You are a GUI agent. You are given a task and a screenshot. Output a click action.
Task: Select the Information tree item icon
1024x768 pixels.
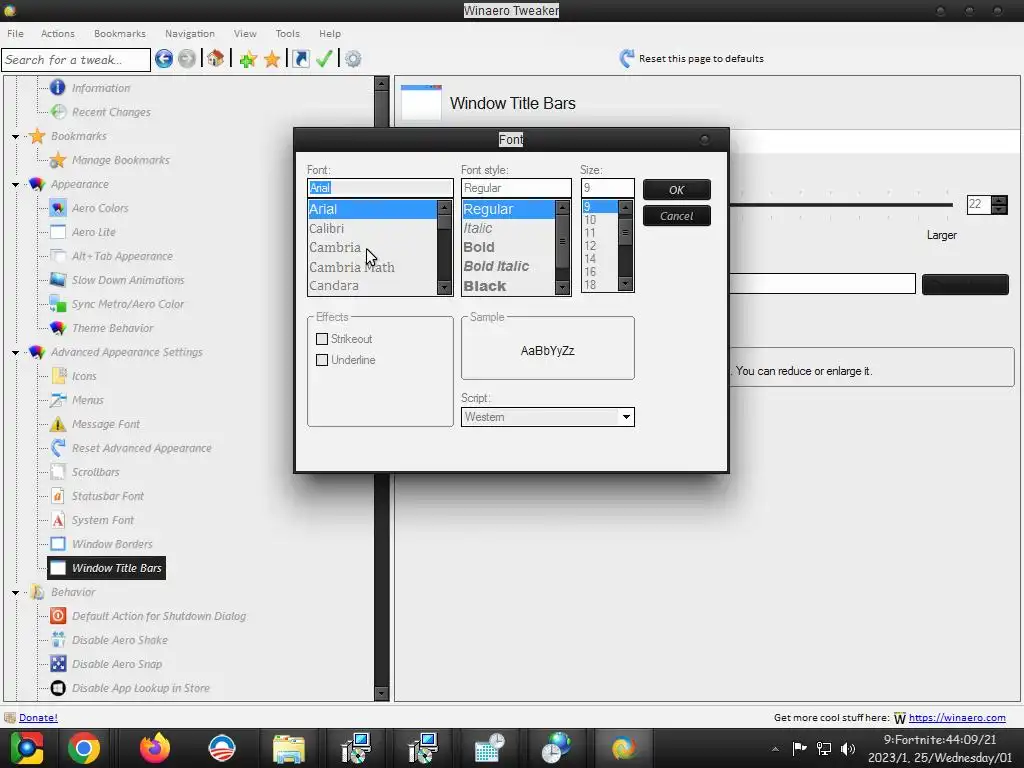57,88
